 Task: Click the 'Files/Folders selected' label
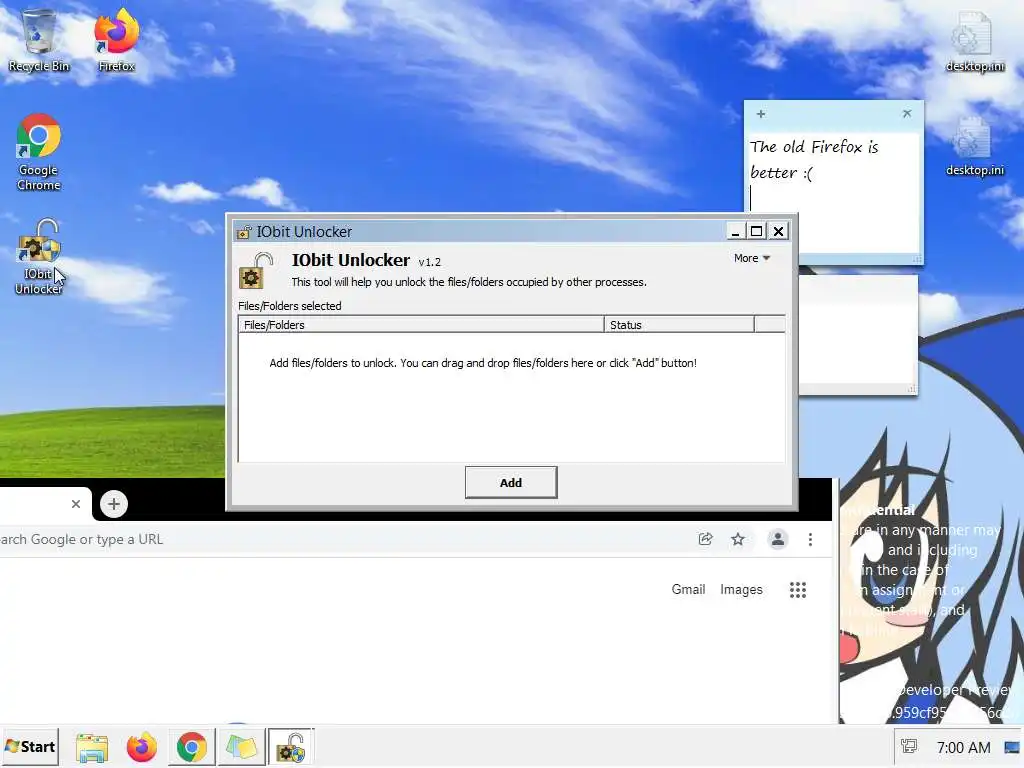(289, 306)
